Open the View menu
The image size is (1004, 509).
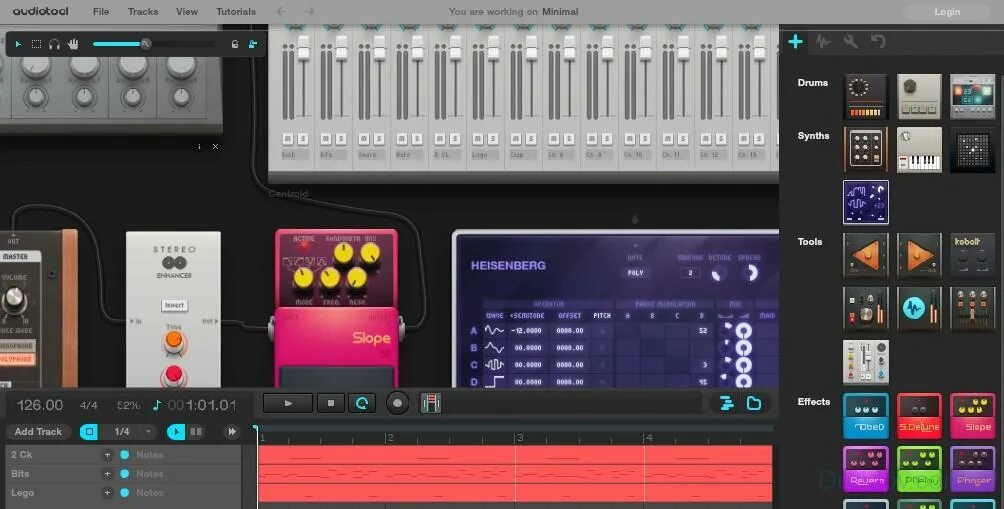(187, 12)
